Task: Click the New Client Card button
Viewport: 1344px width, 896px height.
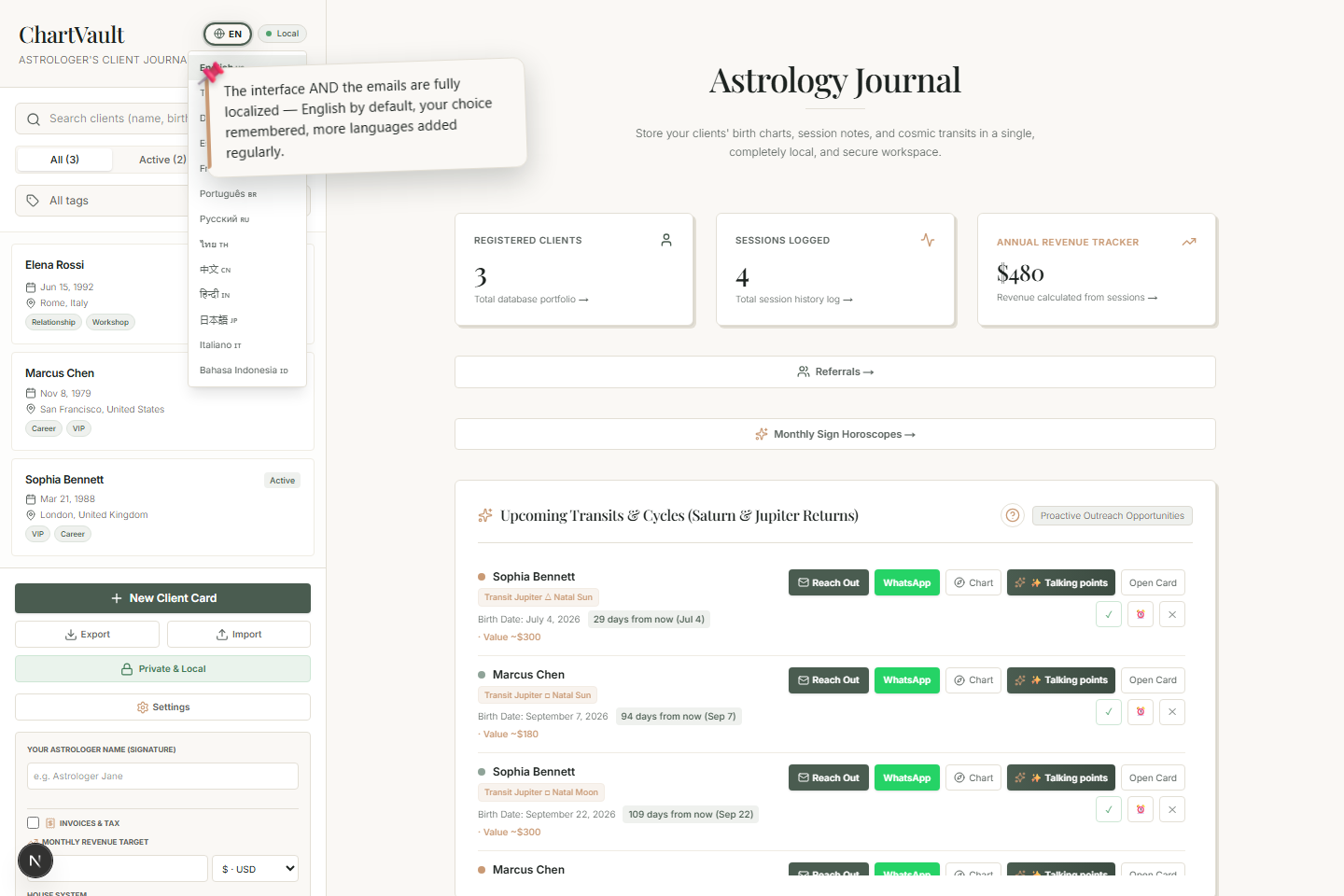Action: [162, 598]
